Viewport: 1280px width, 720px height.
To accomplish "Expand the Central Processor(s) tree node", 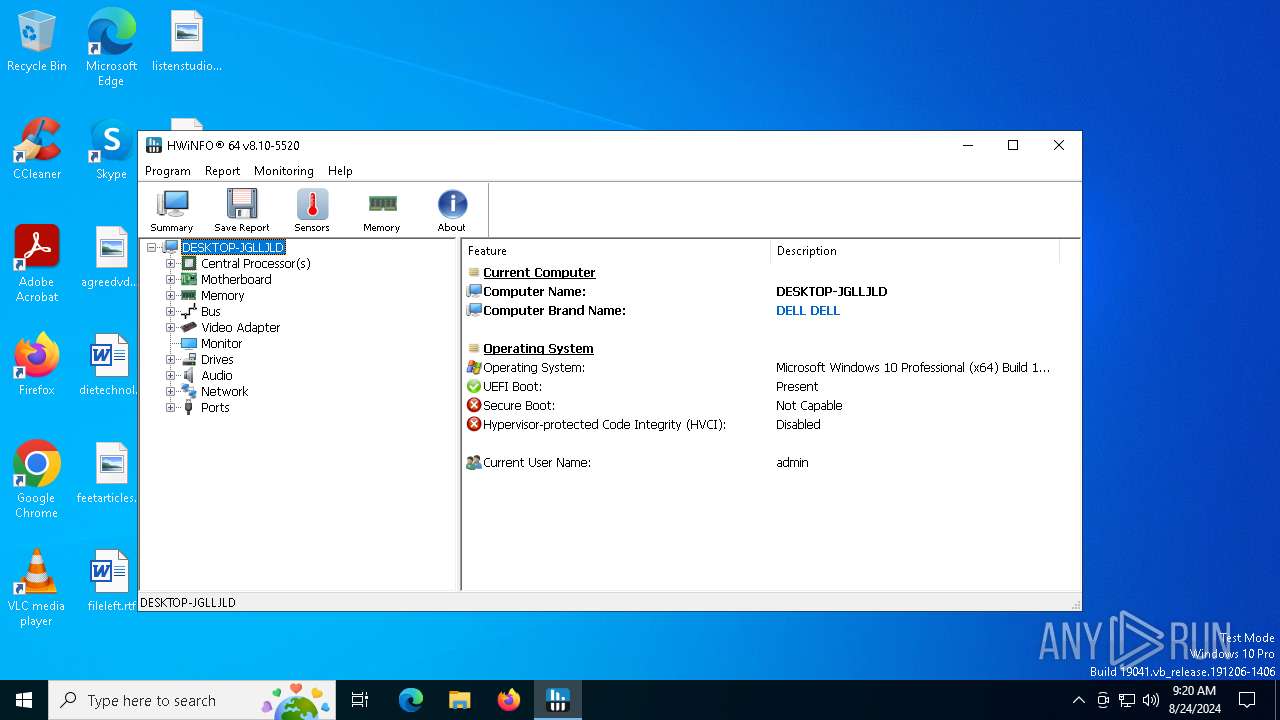I will tap(170, 263).
